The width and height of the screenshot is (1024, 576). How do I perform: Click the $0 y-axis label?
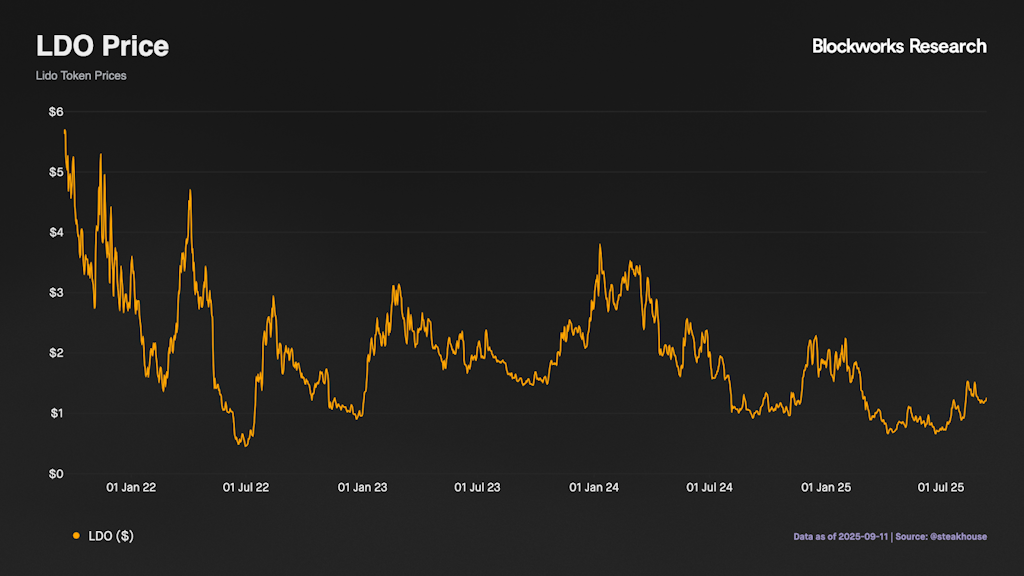(56, 473)
